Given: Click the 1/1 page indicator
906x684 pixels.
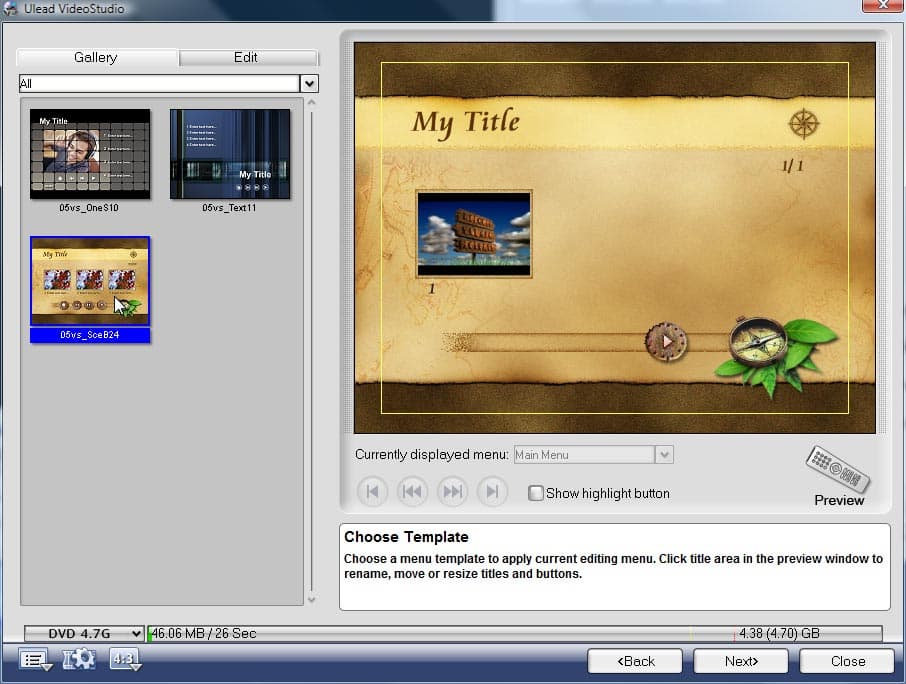Looking at the screenshot, I should point(793,166).
